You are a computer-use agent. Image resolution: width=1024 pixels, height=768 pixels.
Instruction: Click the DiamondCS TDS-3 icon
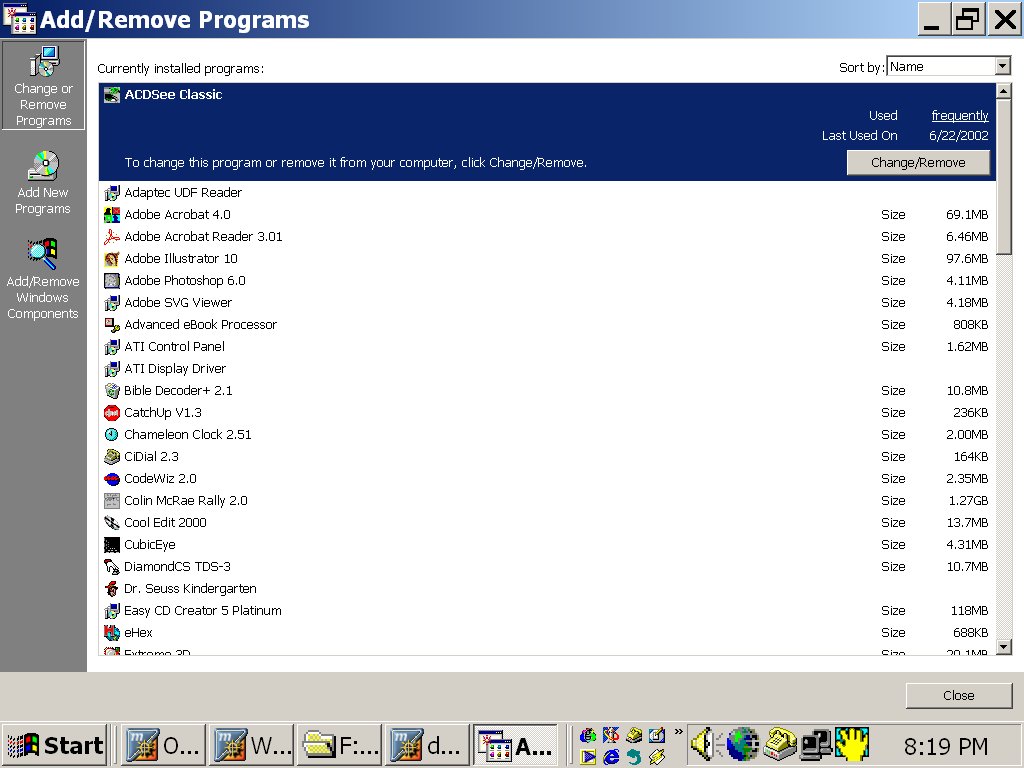(112, 566)
